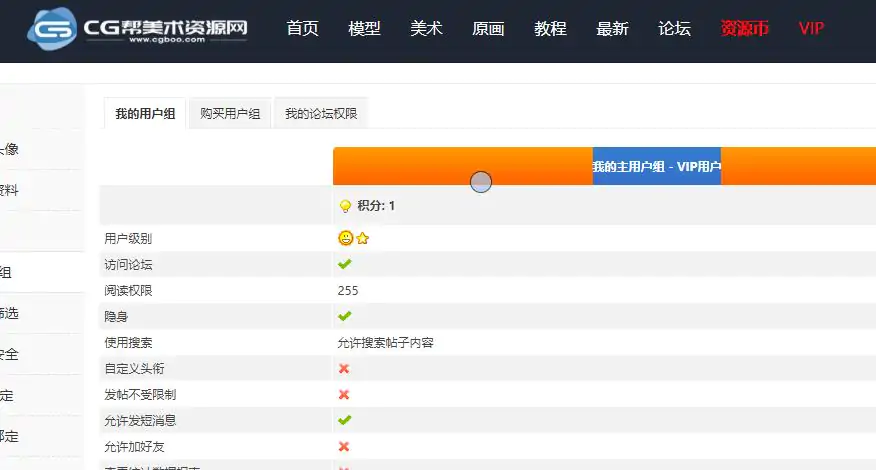Click the red cross for 发帖不受限制
This screenshot has width=876, height=470.
[x=344, y=395]
